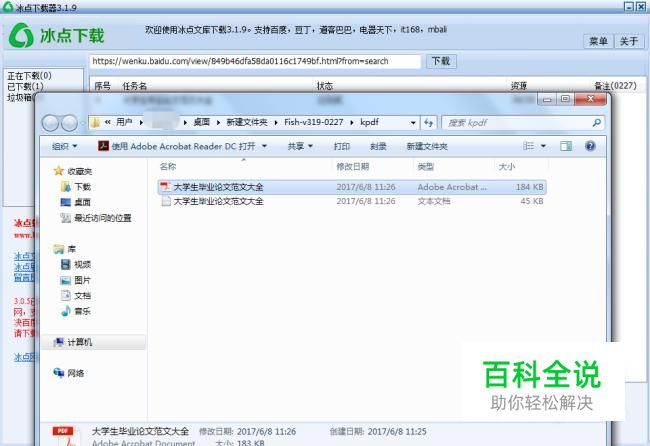Click the Explorer back navigation button

(50, 123)
